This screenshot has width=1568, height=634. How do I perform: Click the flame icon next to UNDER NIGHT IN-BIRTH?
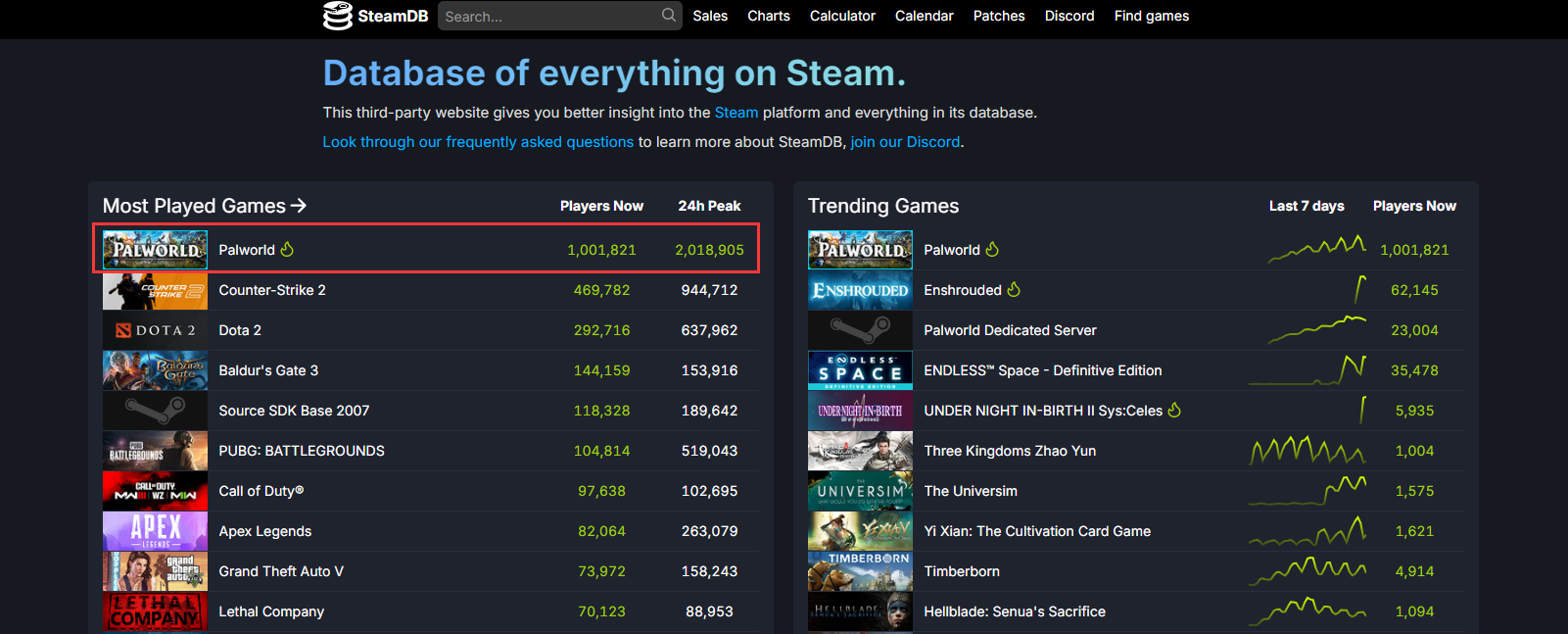pos(1174,410)
